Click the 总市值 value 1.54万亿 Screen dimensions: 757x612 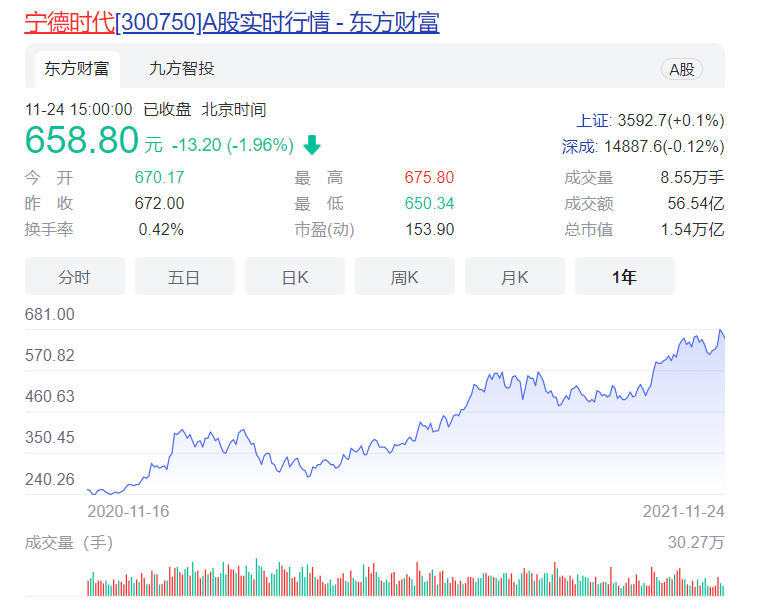click(x=692, y=229)
